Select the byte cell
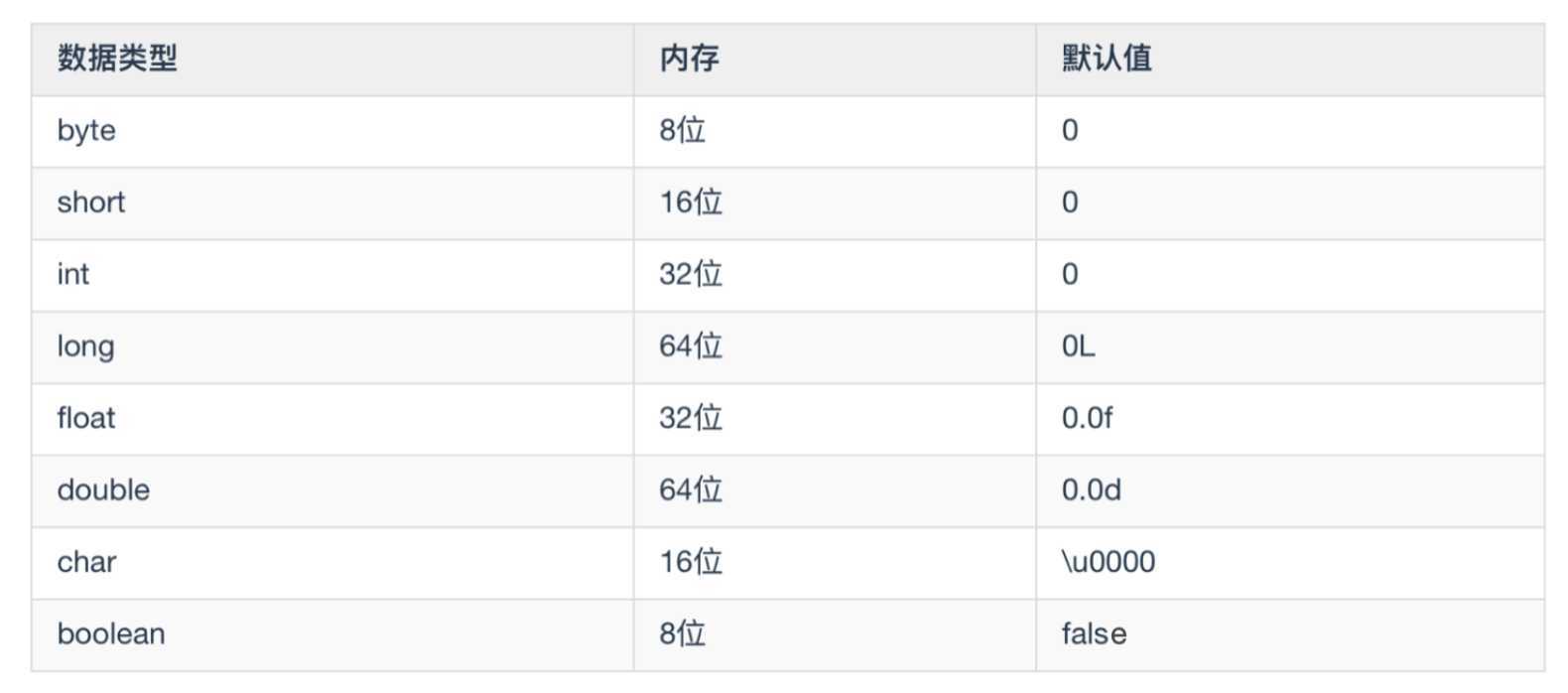This screenshot has width=1568, height=693. point(86,131)
